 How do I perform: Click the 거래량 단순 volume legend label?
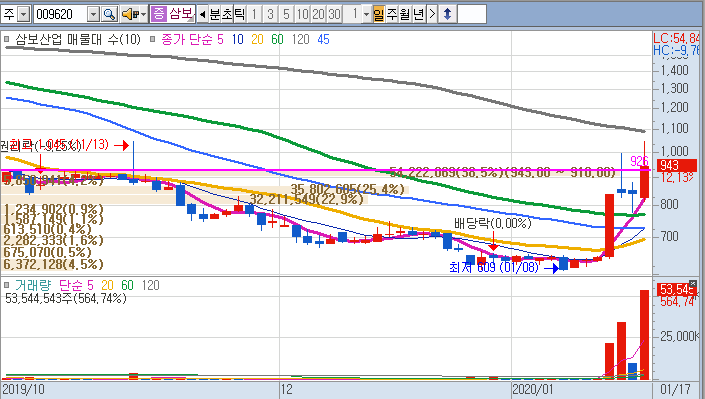54,285
